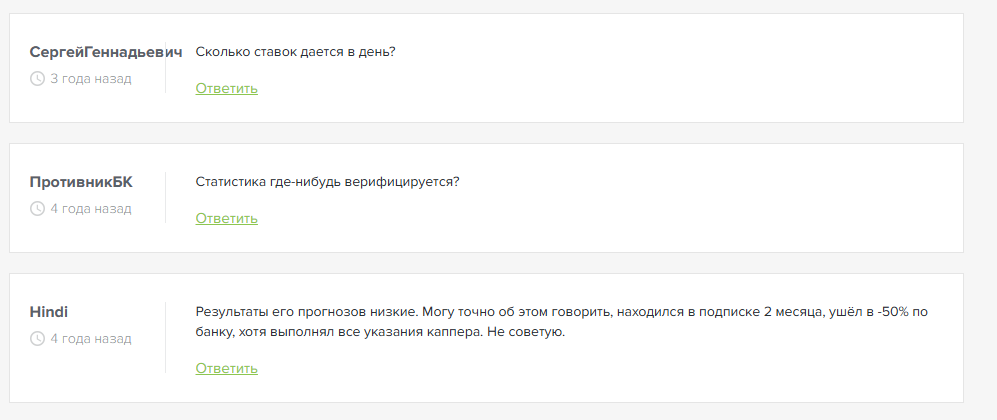Open the ПротивникБК username
This screenshot has height=420, width=997.
pos(81,182)
